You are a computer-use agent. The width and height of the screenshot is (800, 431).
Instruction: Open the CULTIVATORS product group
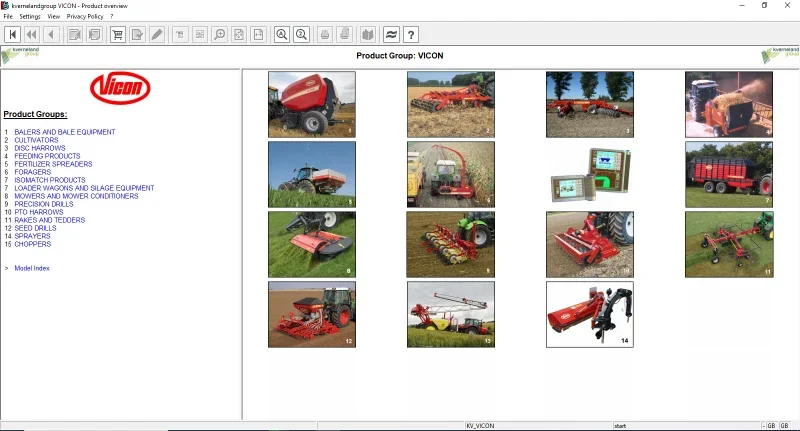36,140
